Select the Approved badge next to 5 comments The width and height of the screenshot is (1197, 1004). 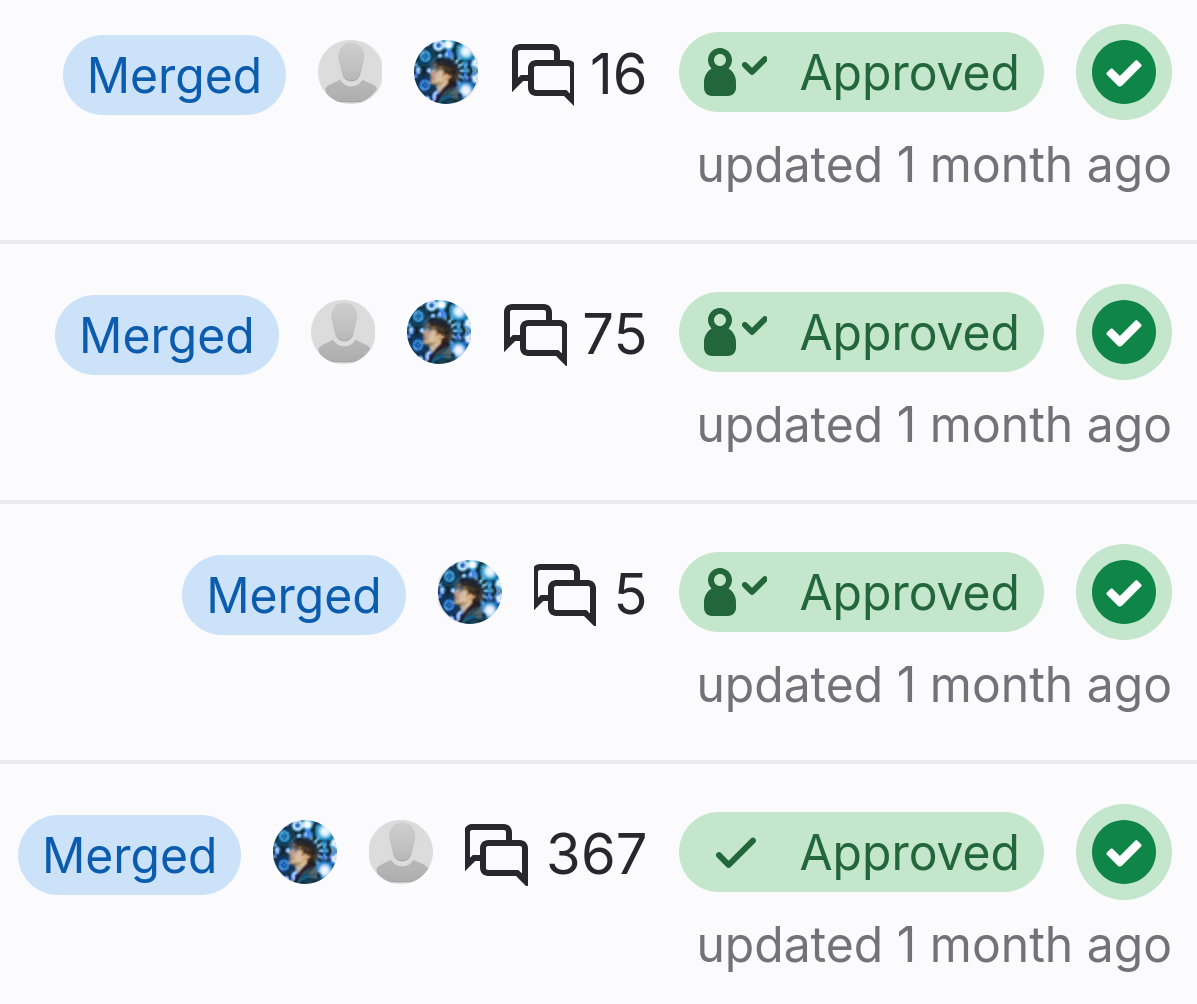point(861,593)
